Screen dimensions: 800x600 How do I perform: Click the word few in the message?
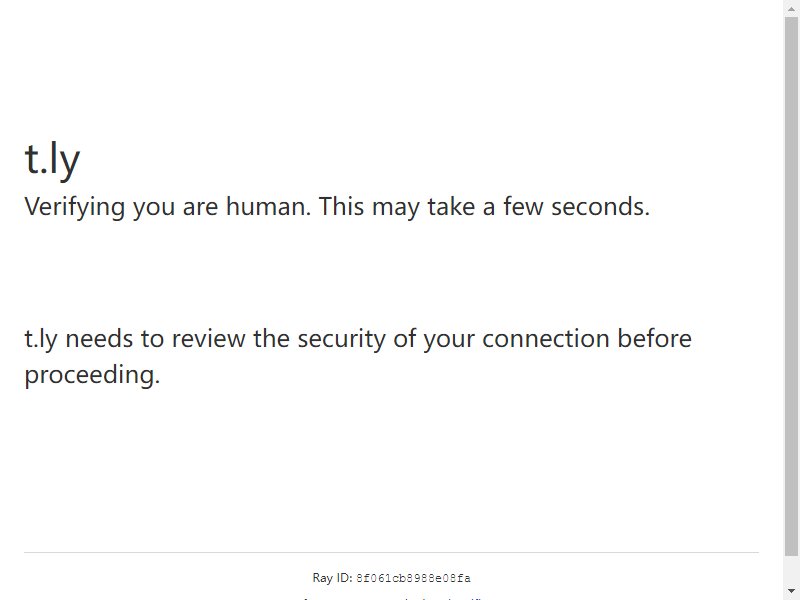523,207
